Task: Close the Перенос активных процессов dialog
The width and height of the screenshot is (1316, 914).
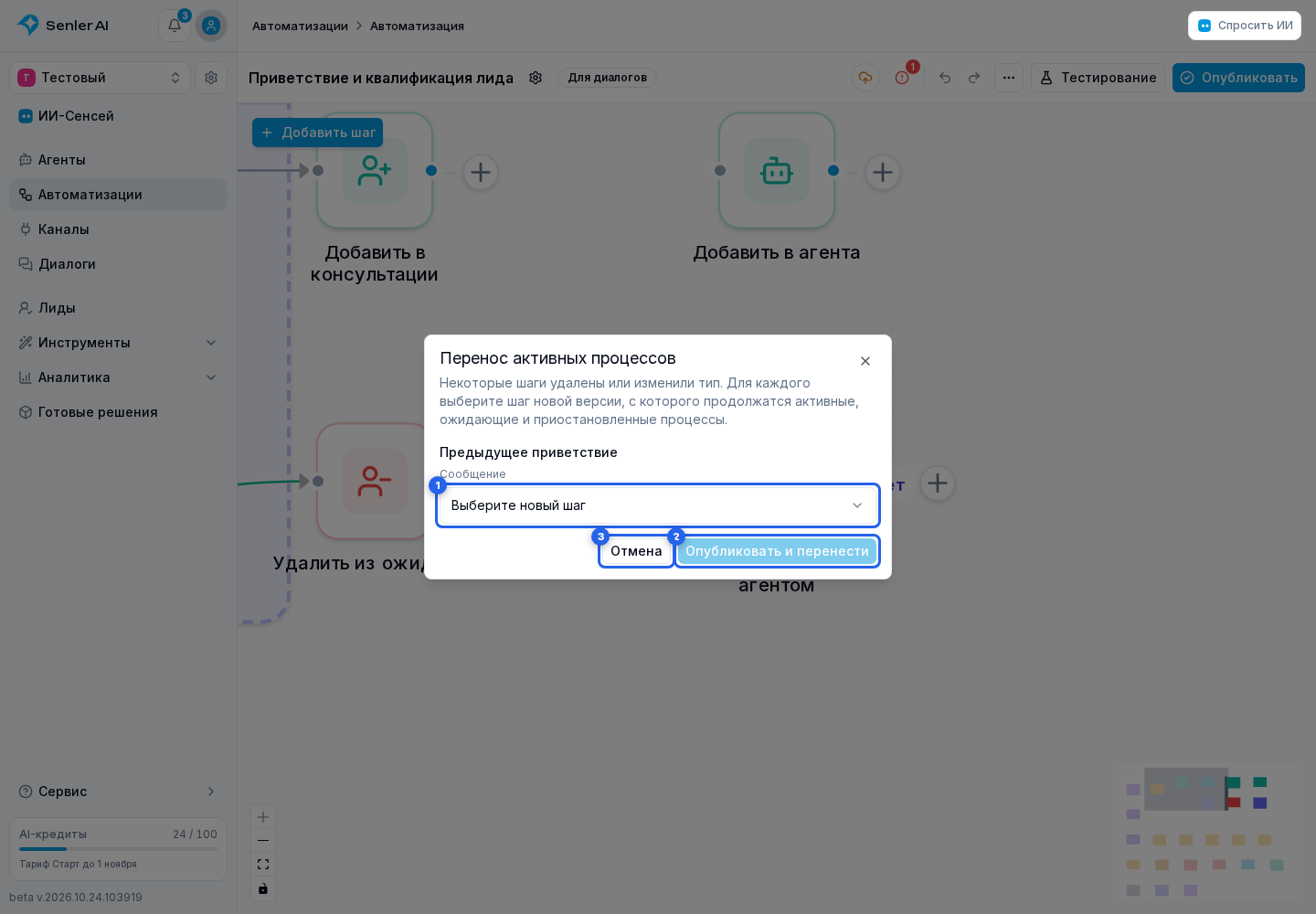Action: (x=865, y=361)
